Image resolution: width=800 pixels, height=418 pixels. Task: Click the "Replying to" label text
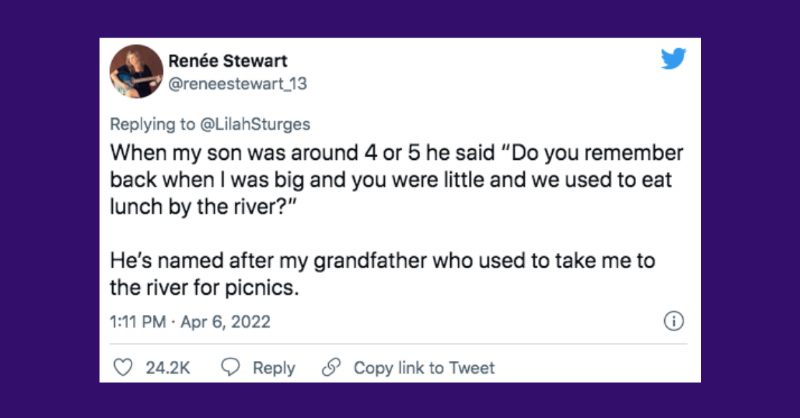tap(149, 125)
